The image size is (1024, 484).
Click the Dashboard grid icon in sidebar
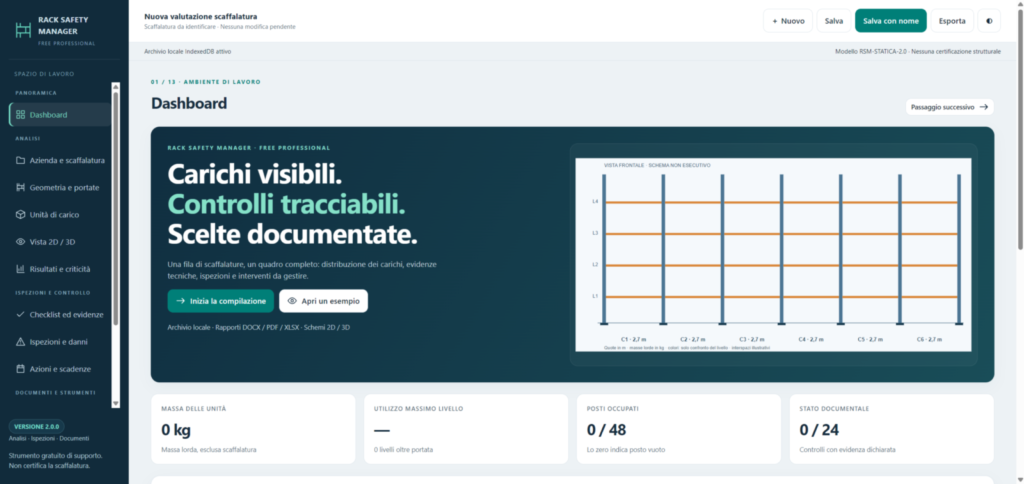pos(20,115)
